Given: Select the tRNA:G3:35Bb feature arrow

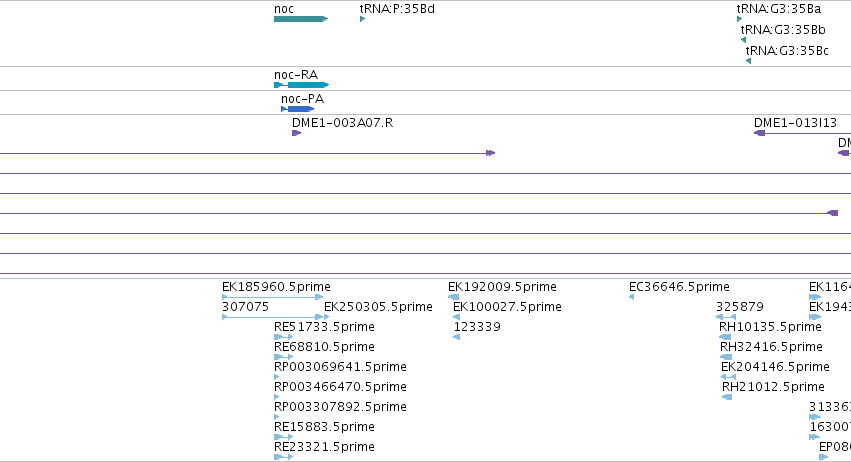Looking at the screenshot, I should coord(744,40).
